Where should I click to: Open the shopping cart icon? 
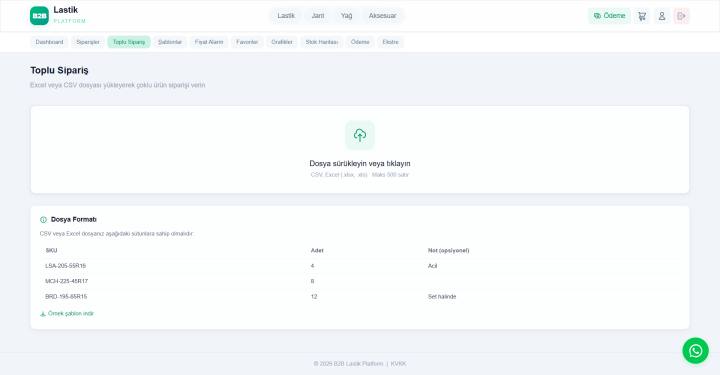click(642, 16)
